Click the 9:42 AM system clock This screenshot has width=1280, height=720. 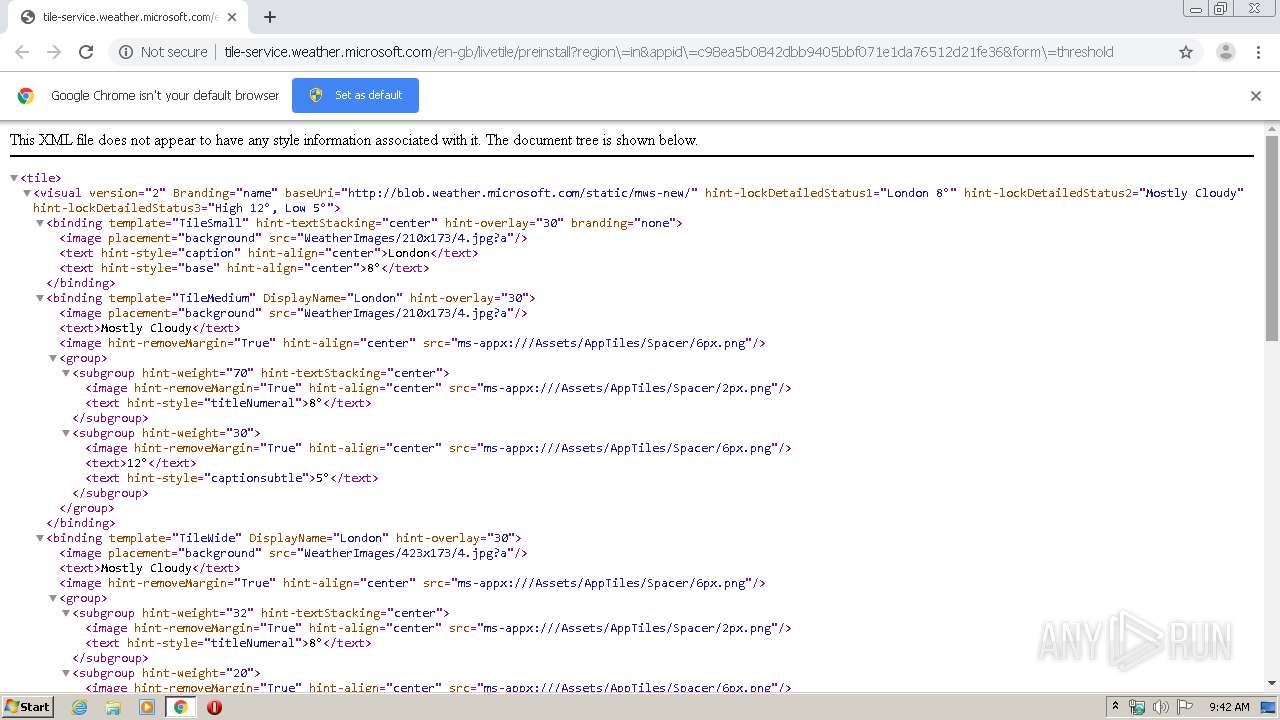1229,707
